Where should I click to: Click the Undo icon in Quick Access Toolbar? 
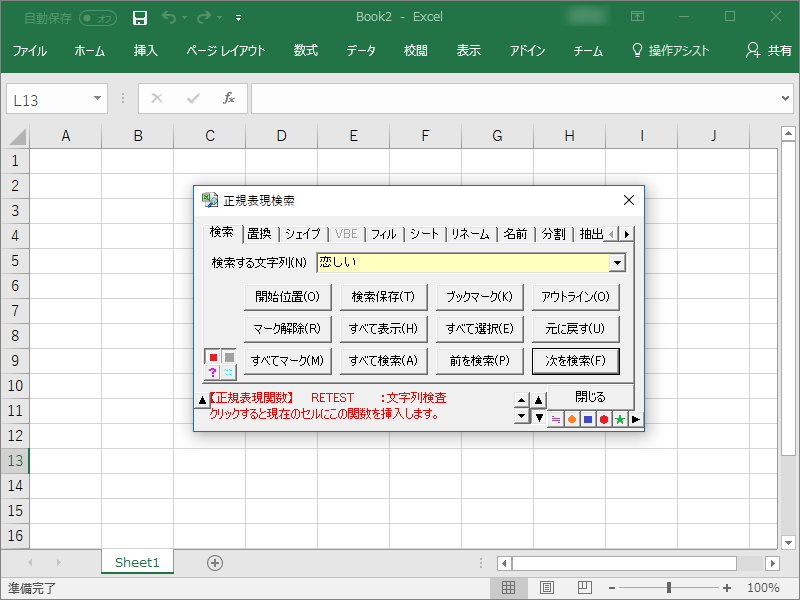(166, 17)
